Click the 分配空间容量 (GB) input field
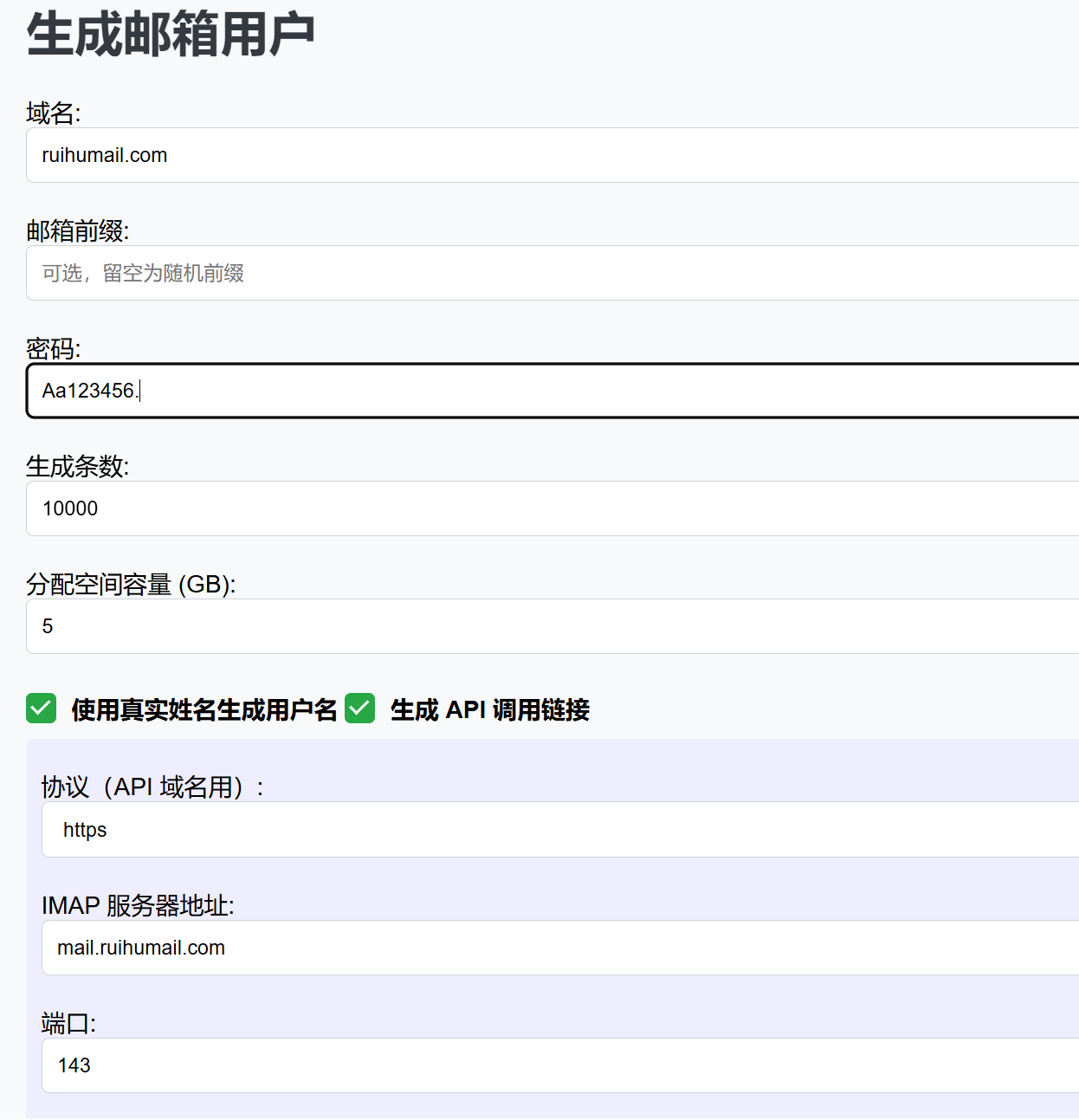This screenshot has width=1079, height=1120. click(x=552, y=626)
